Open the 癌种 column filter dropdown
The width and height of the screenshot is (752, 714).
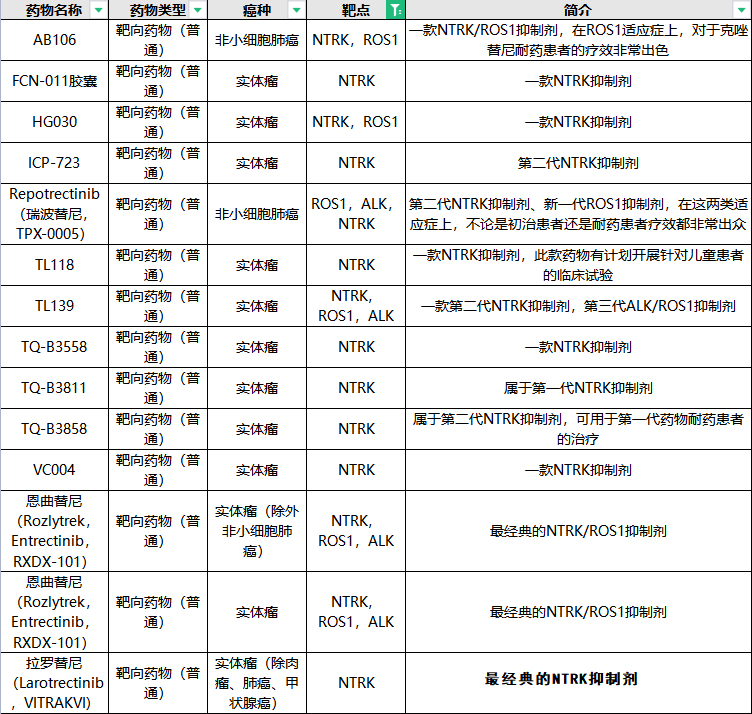point(297,10)
